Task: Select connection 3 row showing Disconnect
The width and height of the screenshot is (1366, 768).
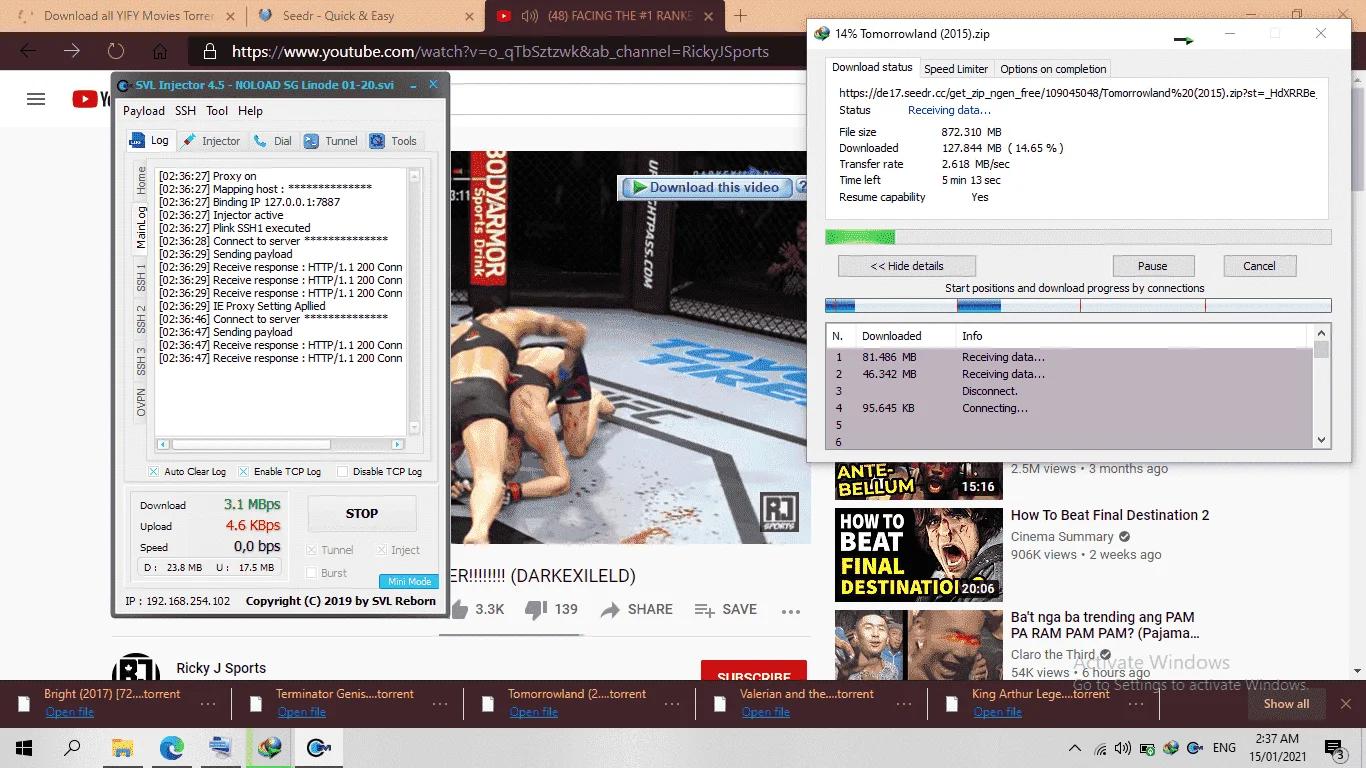Action: pyautogui.click(x=1069, y=391)
